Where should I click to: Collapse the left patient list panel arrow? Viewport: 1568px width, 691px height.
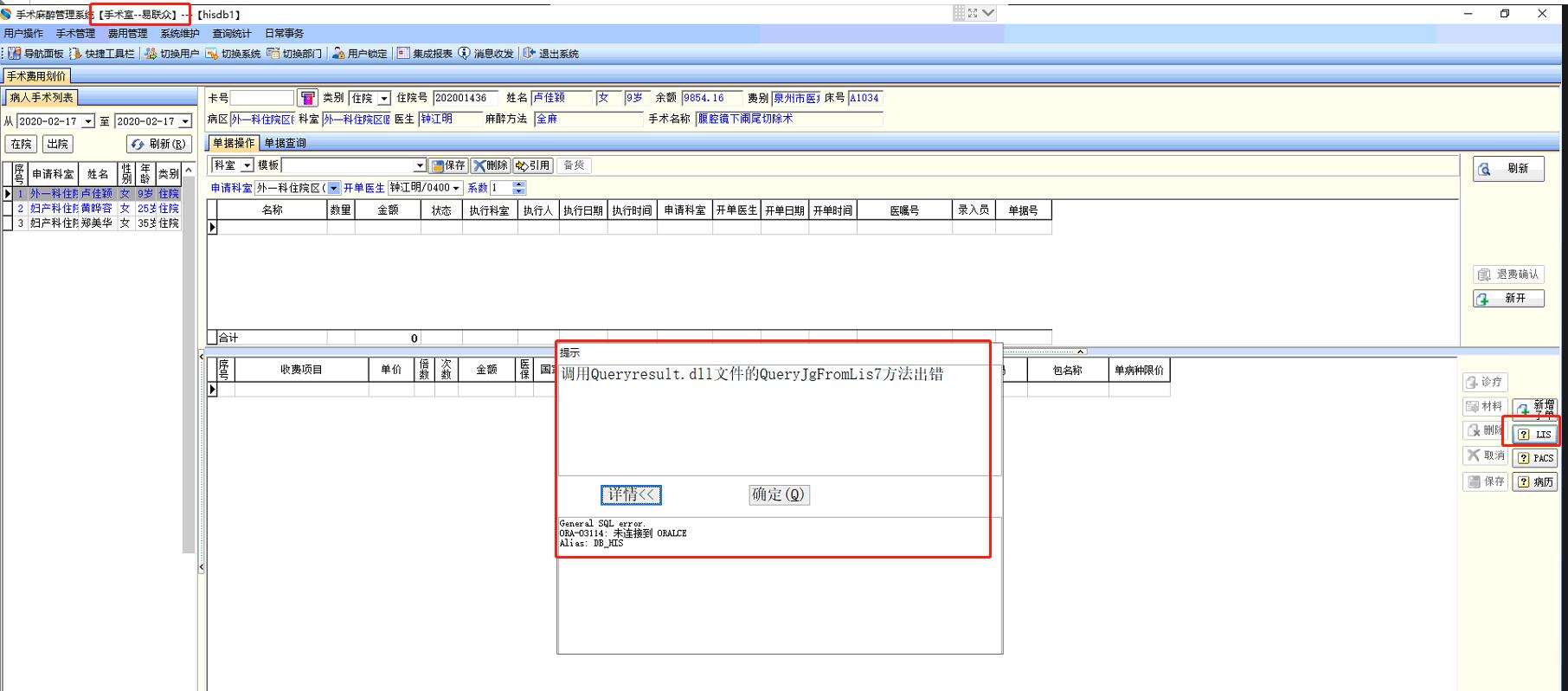(202, 356)
